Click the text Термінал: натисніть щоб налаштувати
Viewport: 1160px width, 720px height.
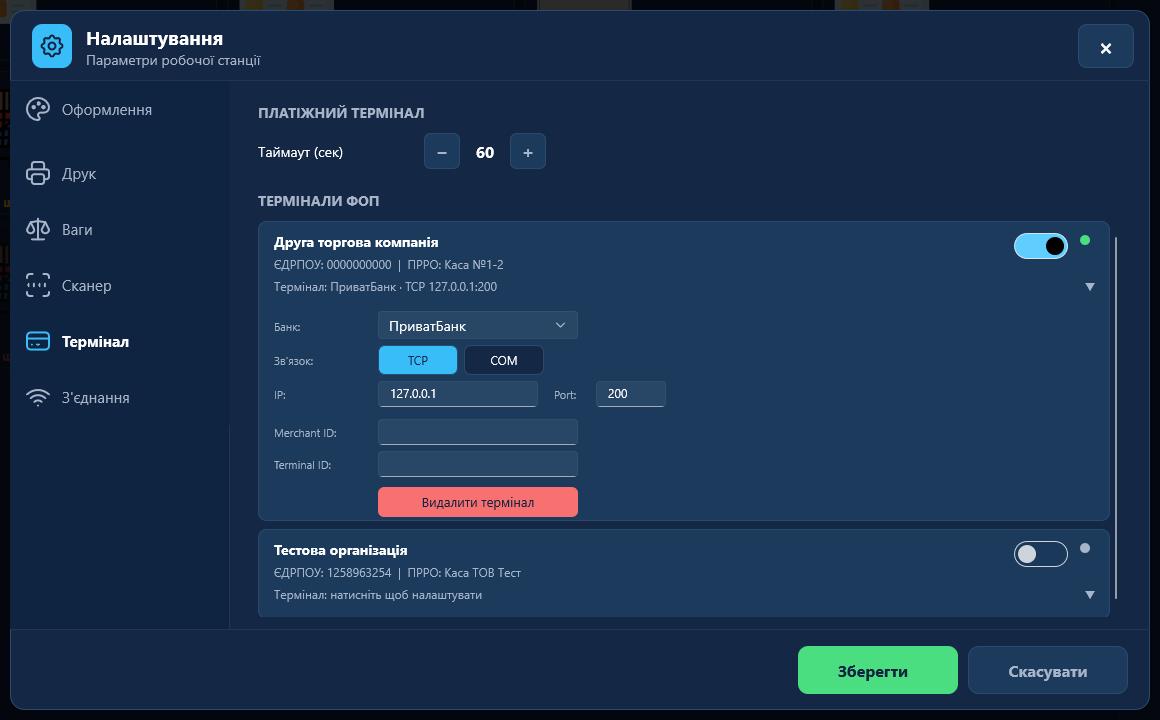pyautogui.click(x=377, y=595)
